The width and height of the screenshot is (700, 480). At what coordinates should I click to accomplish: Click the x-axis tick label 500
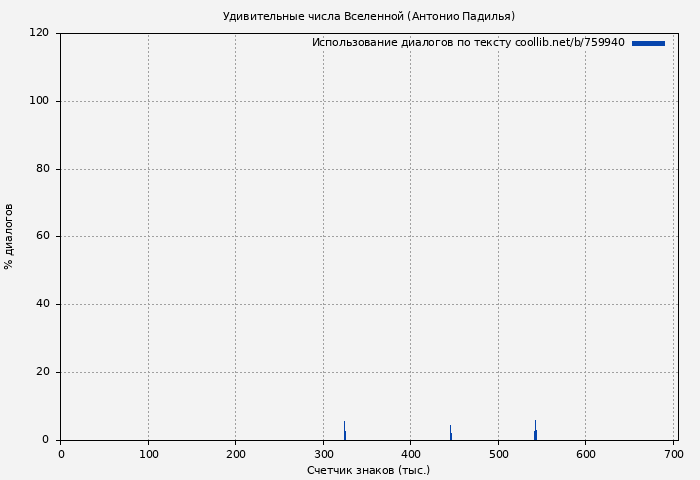[498, 454]
